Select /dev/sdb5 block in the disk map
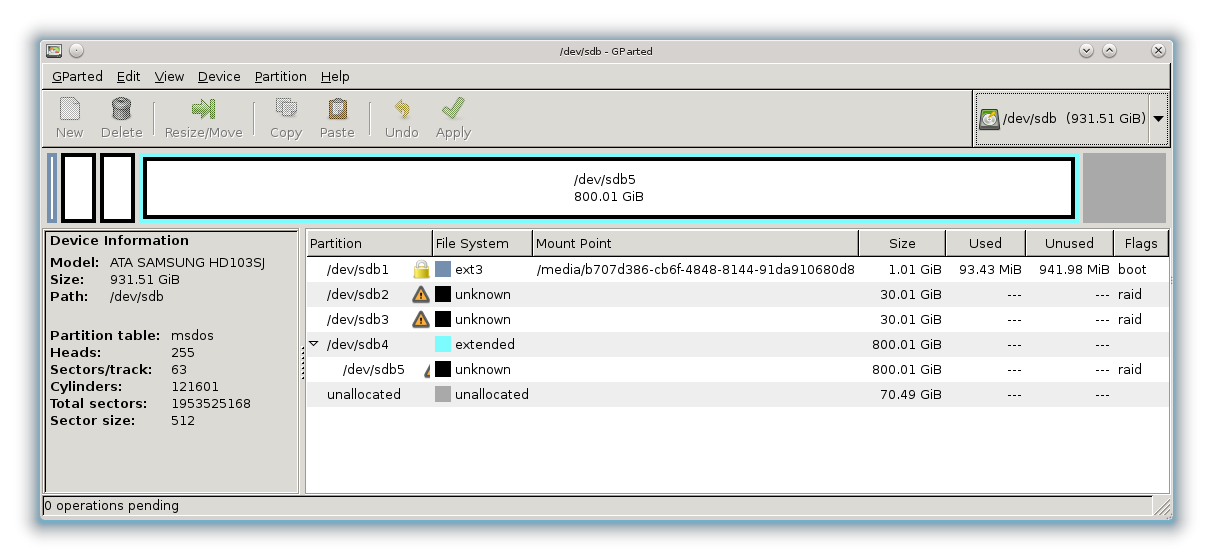The height and width of the screenshot is (560, 1213). click(x=608, y=188)
